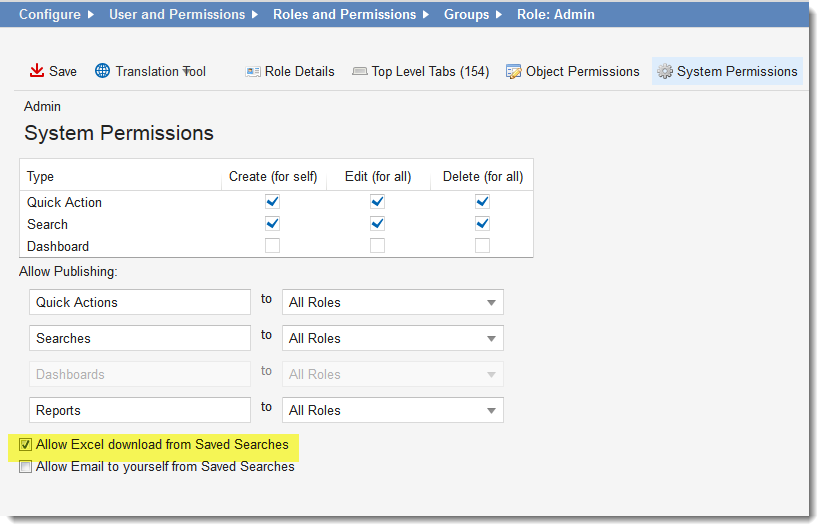824x531 pixels.
Task: Open Quick Actions All Roles dropdown
Action: click(x=393, y=302)
